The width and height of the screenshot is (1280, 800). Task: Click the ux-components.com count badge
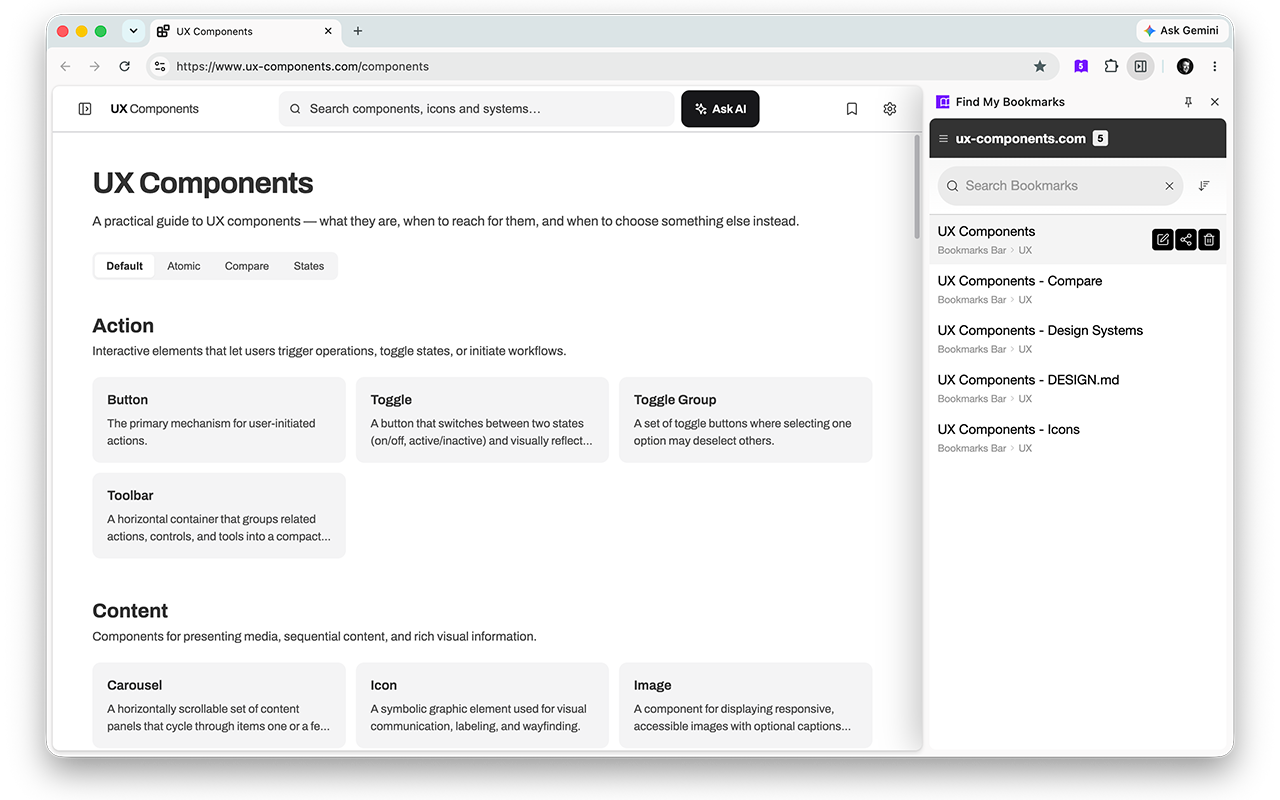pyautogui.click(x=1100, y=139)
